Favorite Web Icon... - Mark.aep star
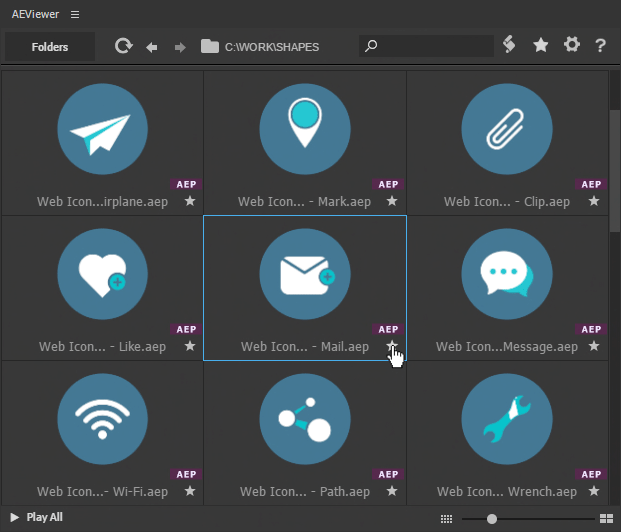Image resolution: width=621 pixels, height=532 pixels. coord(392,201)
